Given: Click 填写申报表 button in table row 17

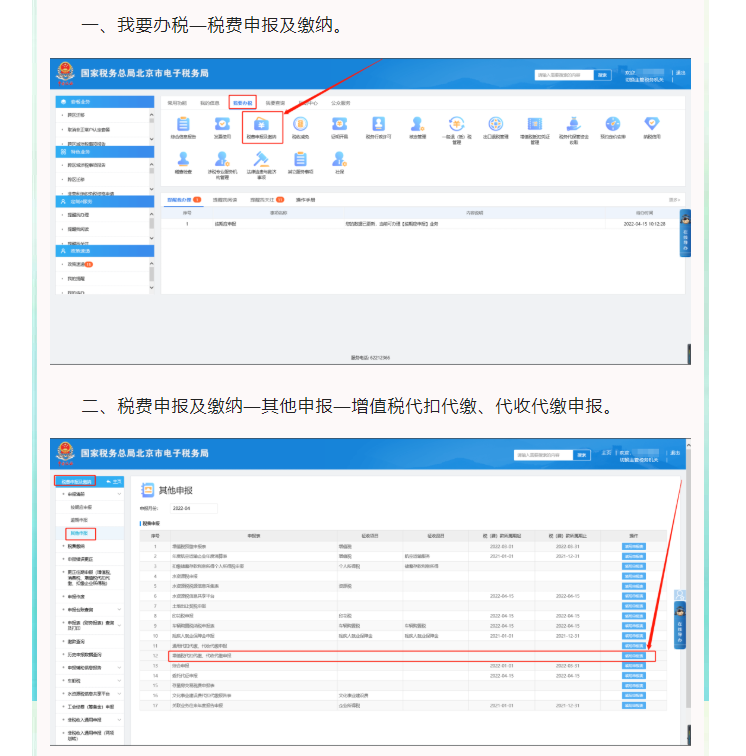Looking at the screenshot, I should coord(634,705).
